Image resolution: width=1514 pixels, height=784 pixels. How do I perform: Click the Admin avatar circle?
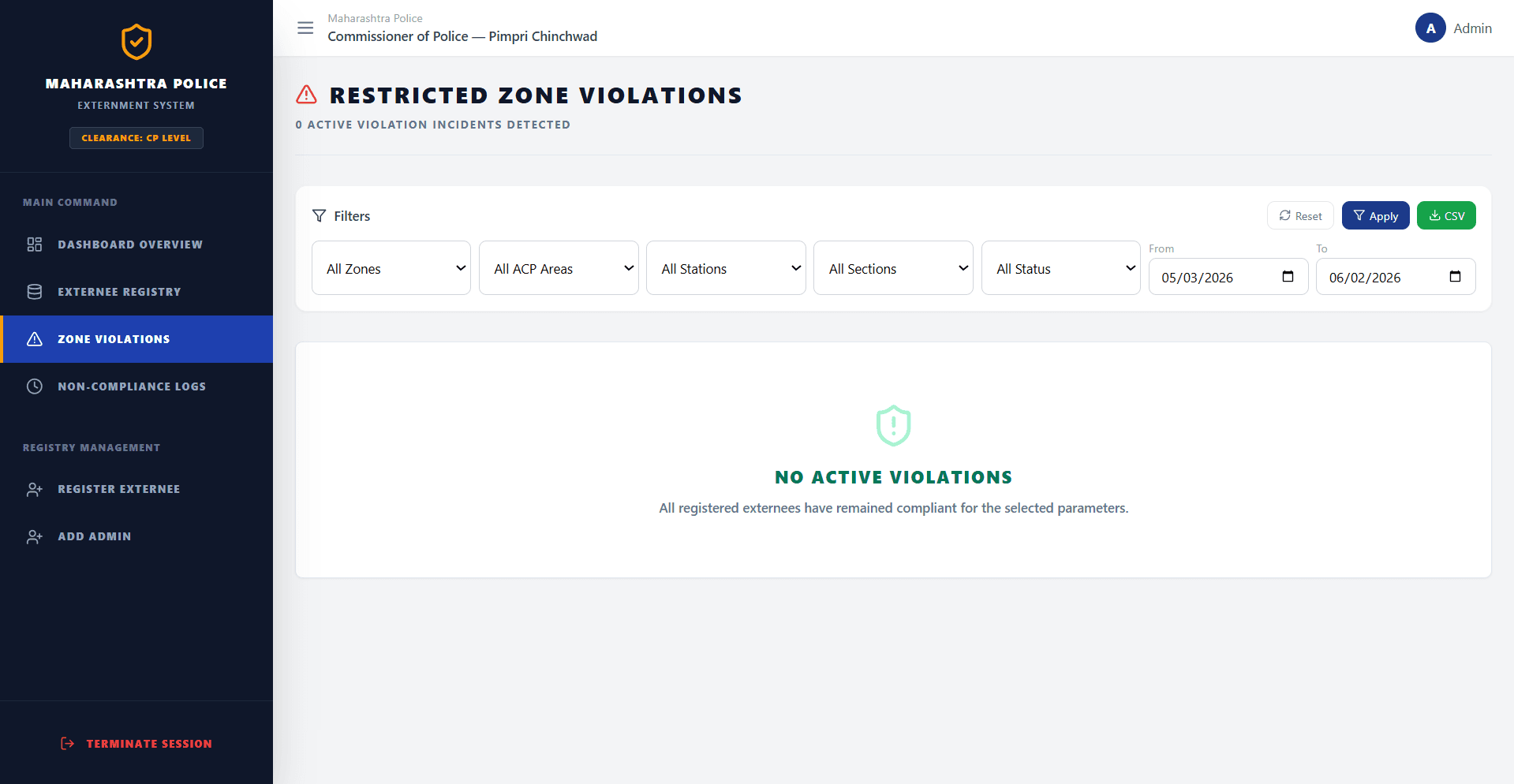(x=1430, y=28)
